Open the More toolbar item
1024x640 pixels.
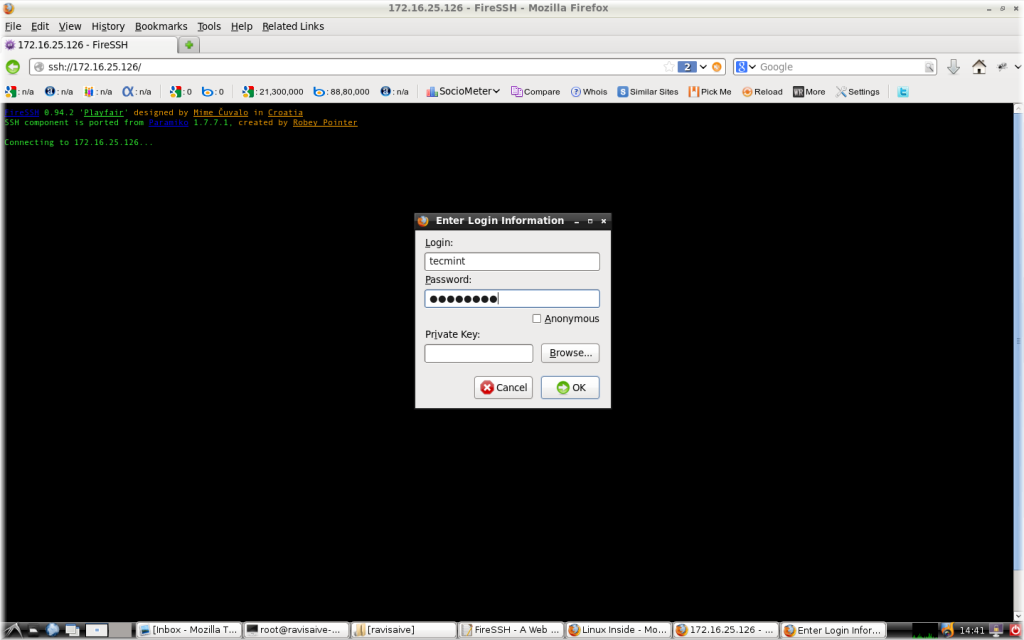pos(809,91)
